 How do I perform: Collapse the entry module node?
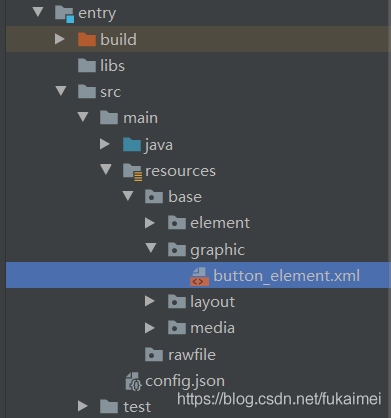pyautogui.click(x=38, y=12)
